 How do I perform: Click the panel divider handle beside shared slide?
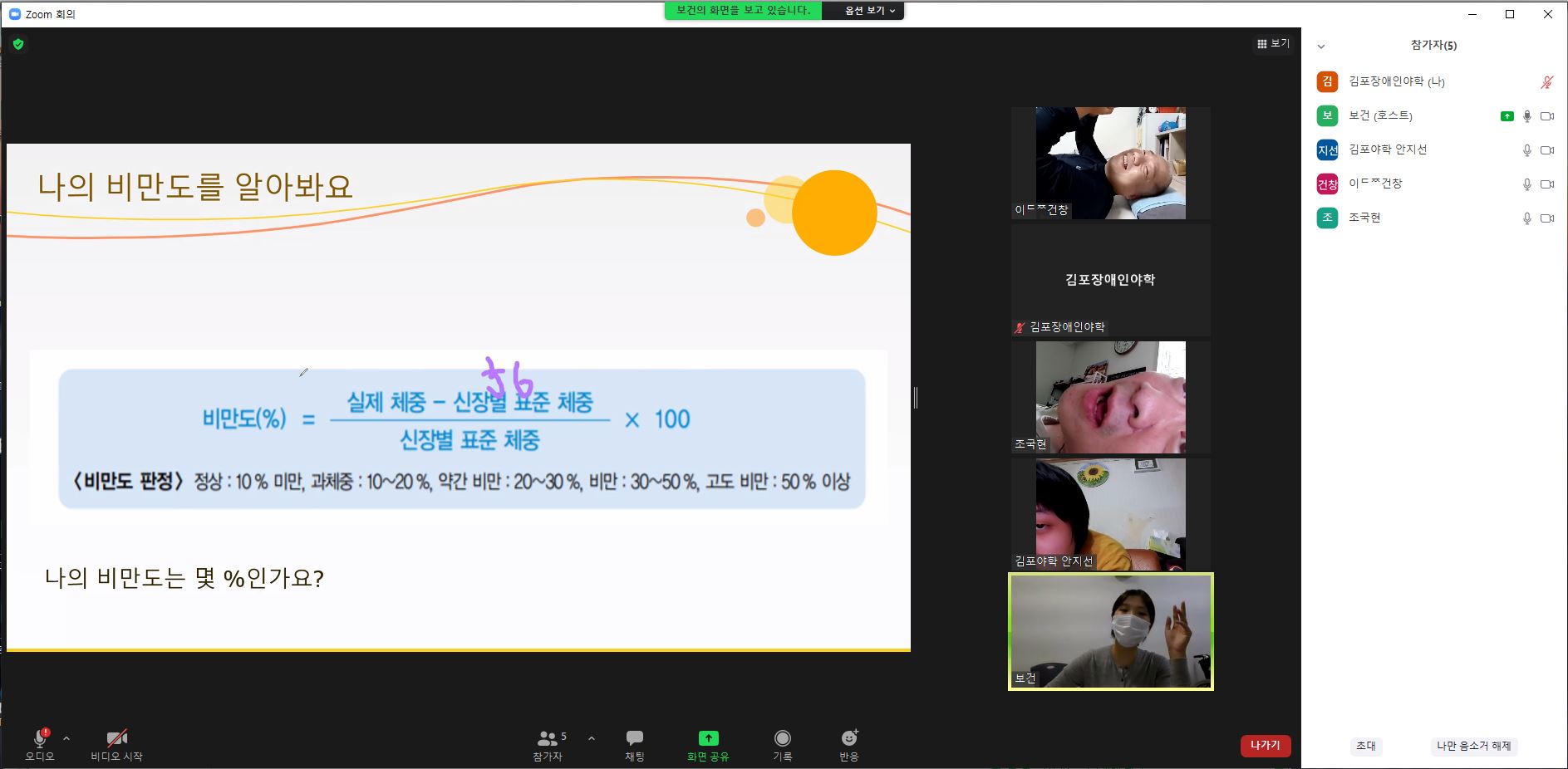tap(916, 398)
